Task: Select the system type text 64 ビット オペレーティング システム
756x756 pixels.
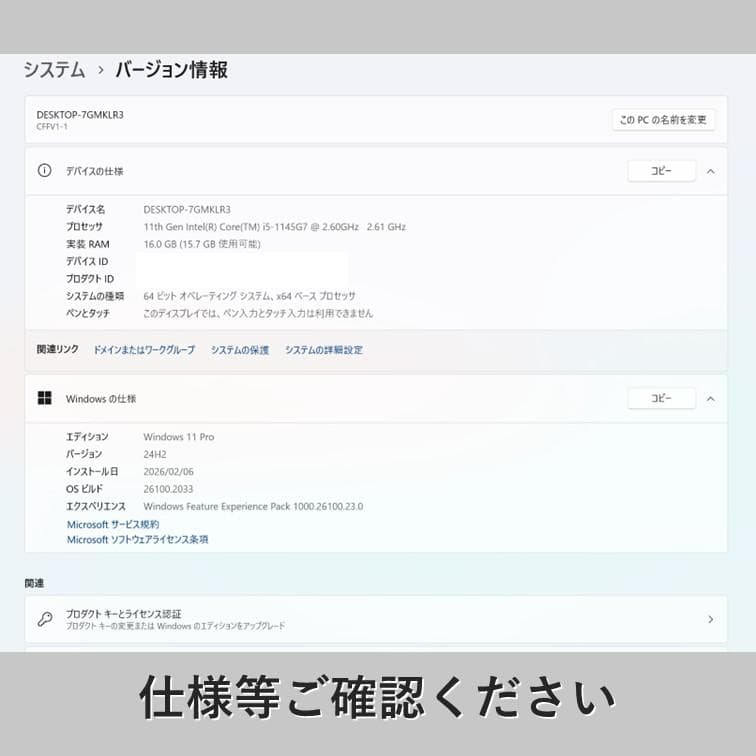Action: pos(207,296)
